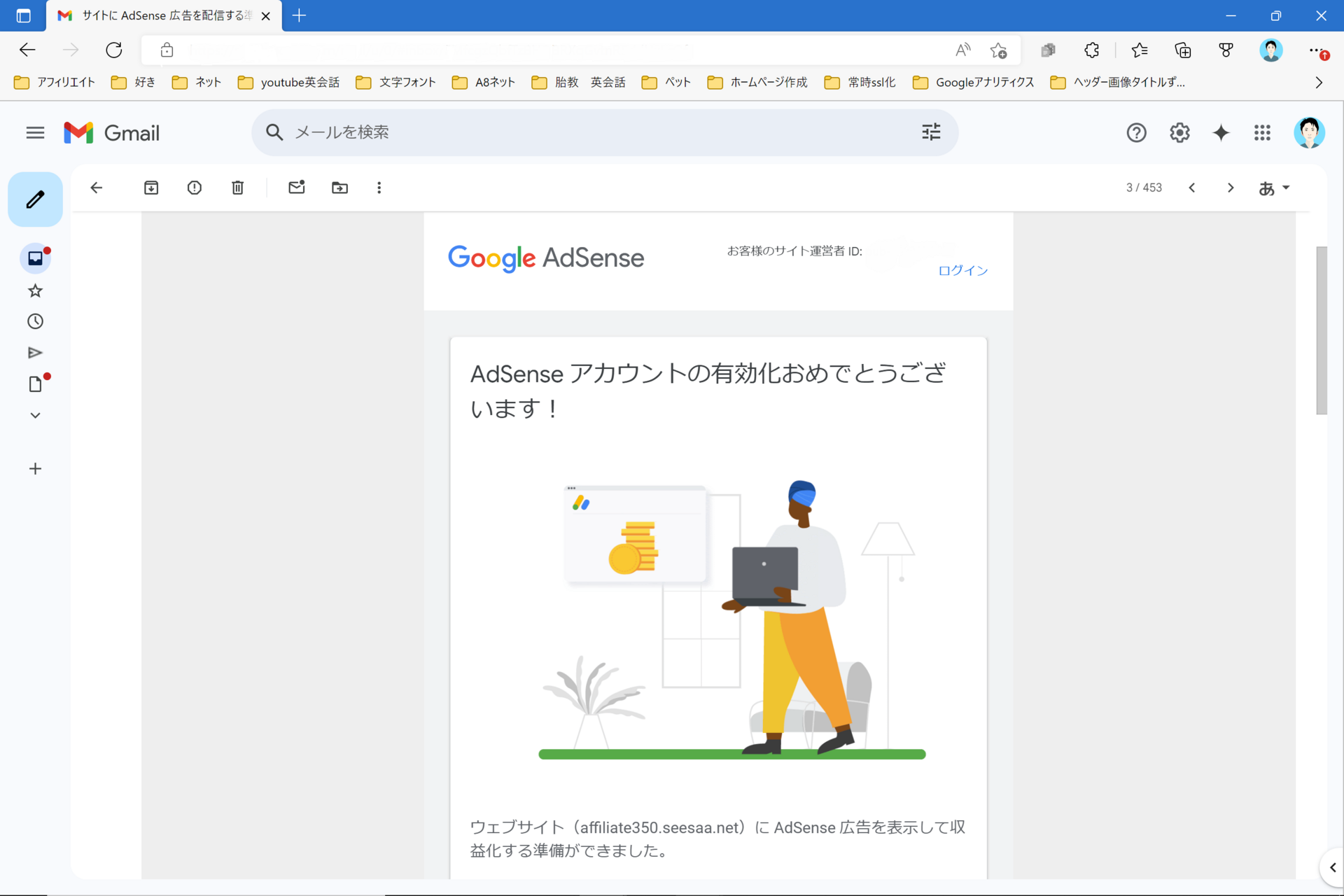
Task: Show more bookmarks overflow chevron
Action: click(1319, 82)
